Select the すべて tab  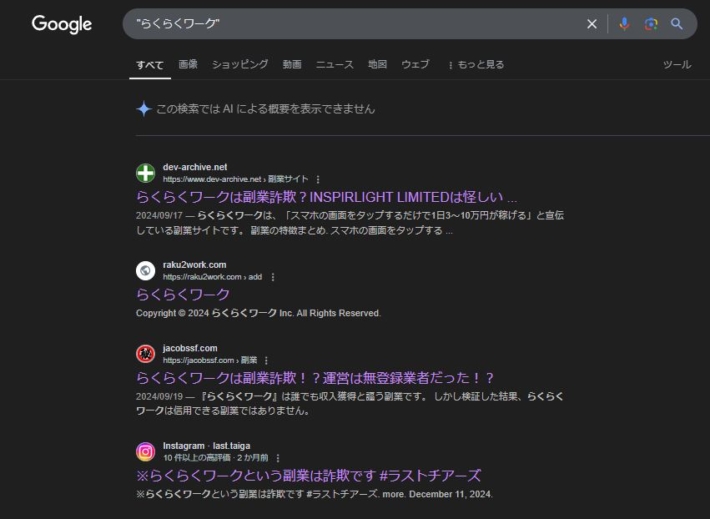[150, 65]
